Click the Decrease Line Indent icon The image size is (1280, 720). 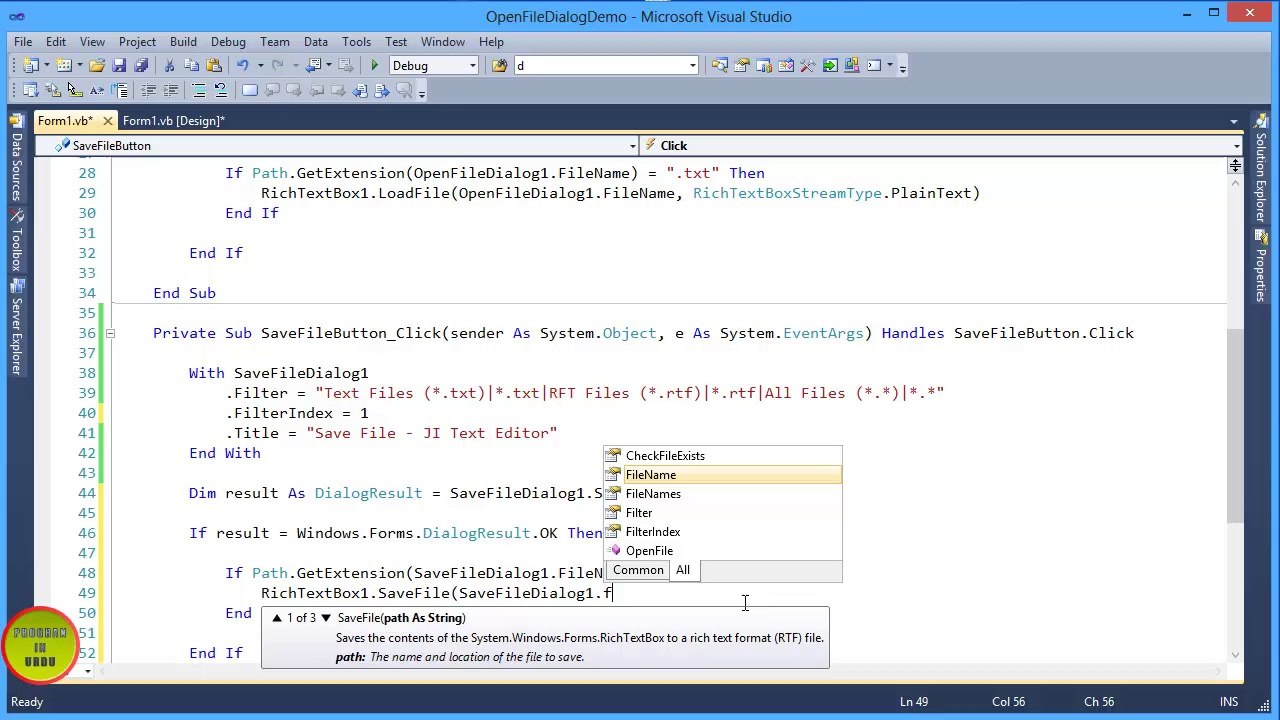(x=148, y=91)
